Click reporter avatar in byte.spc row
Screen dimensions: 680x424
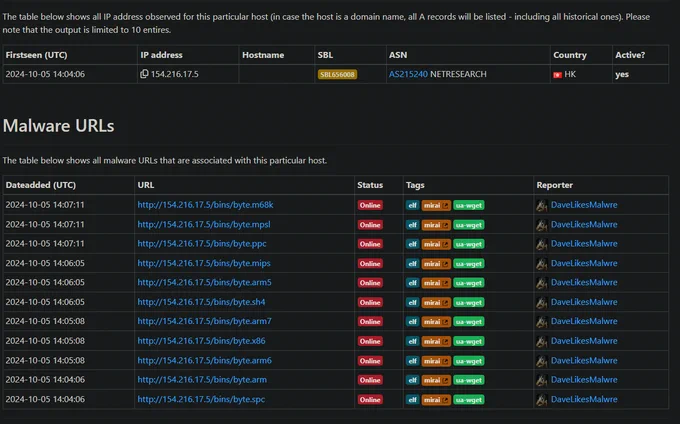click(x=542, y=400)
